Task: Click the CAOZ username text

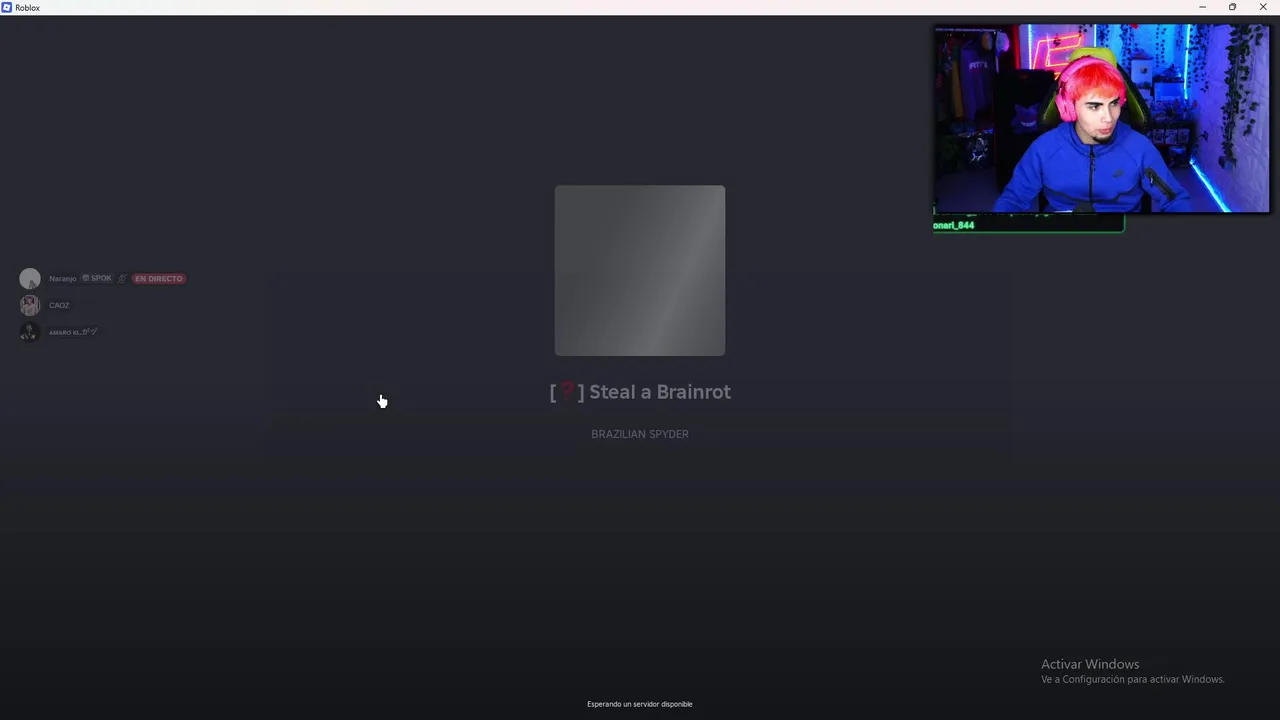Action: coord(59,305)
